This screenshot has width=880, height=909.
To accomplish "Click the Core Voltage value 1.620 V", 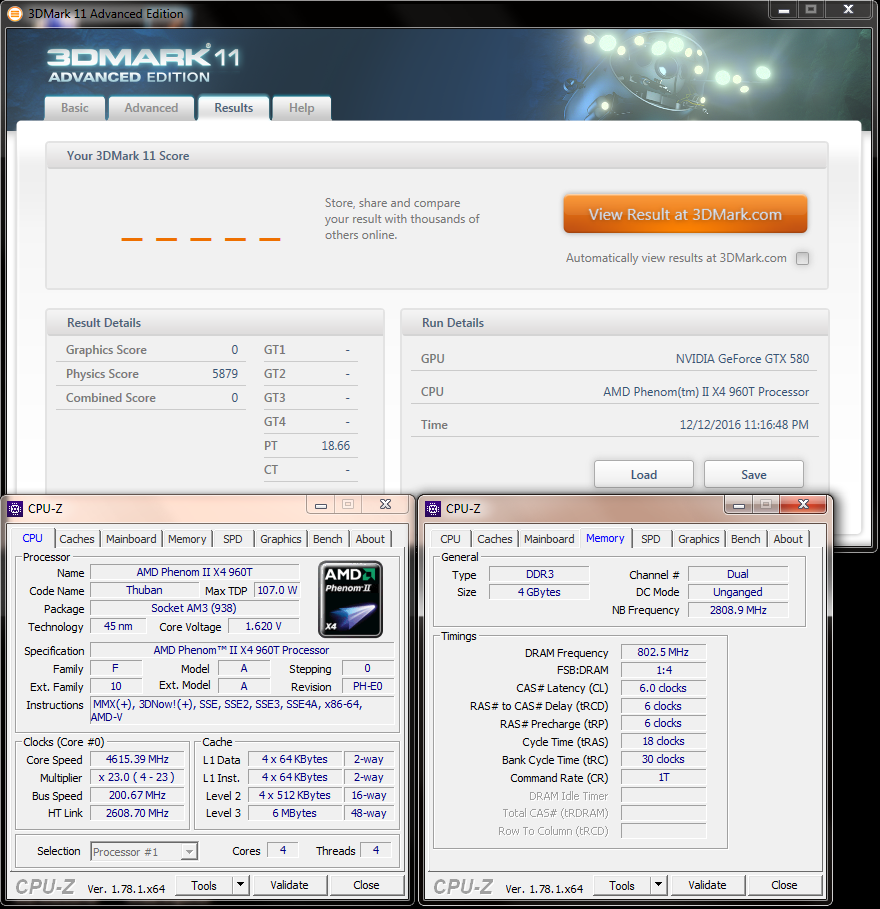I will pyautogui.click(x=263, y=626).
